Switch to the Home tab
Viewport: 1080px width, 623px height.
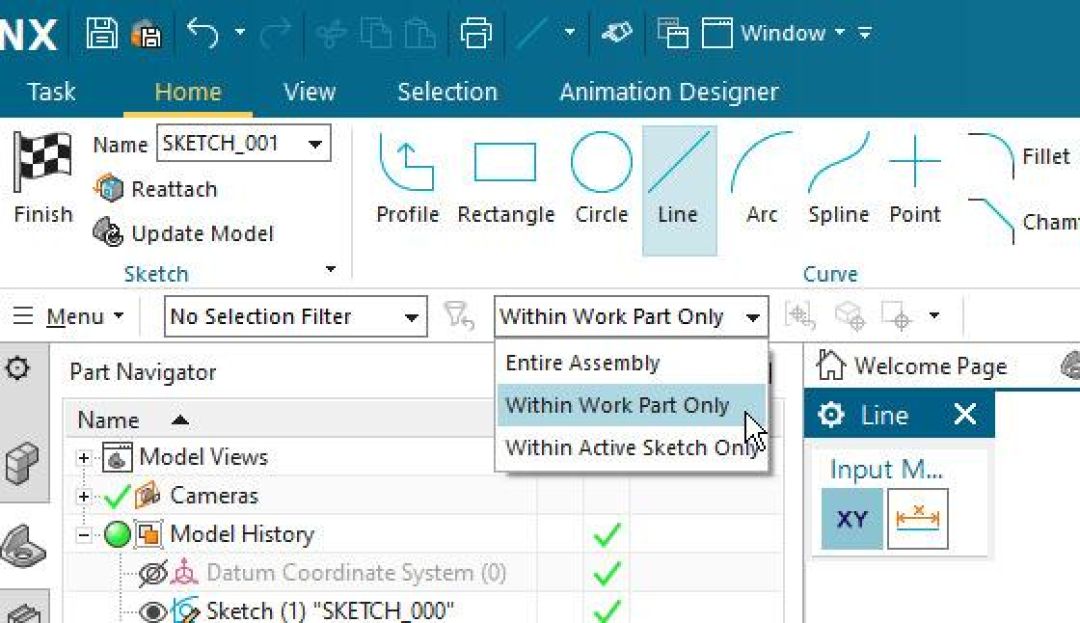pyautogui.click(x=188, y=92)
